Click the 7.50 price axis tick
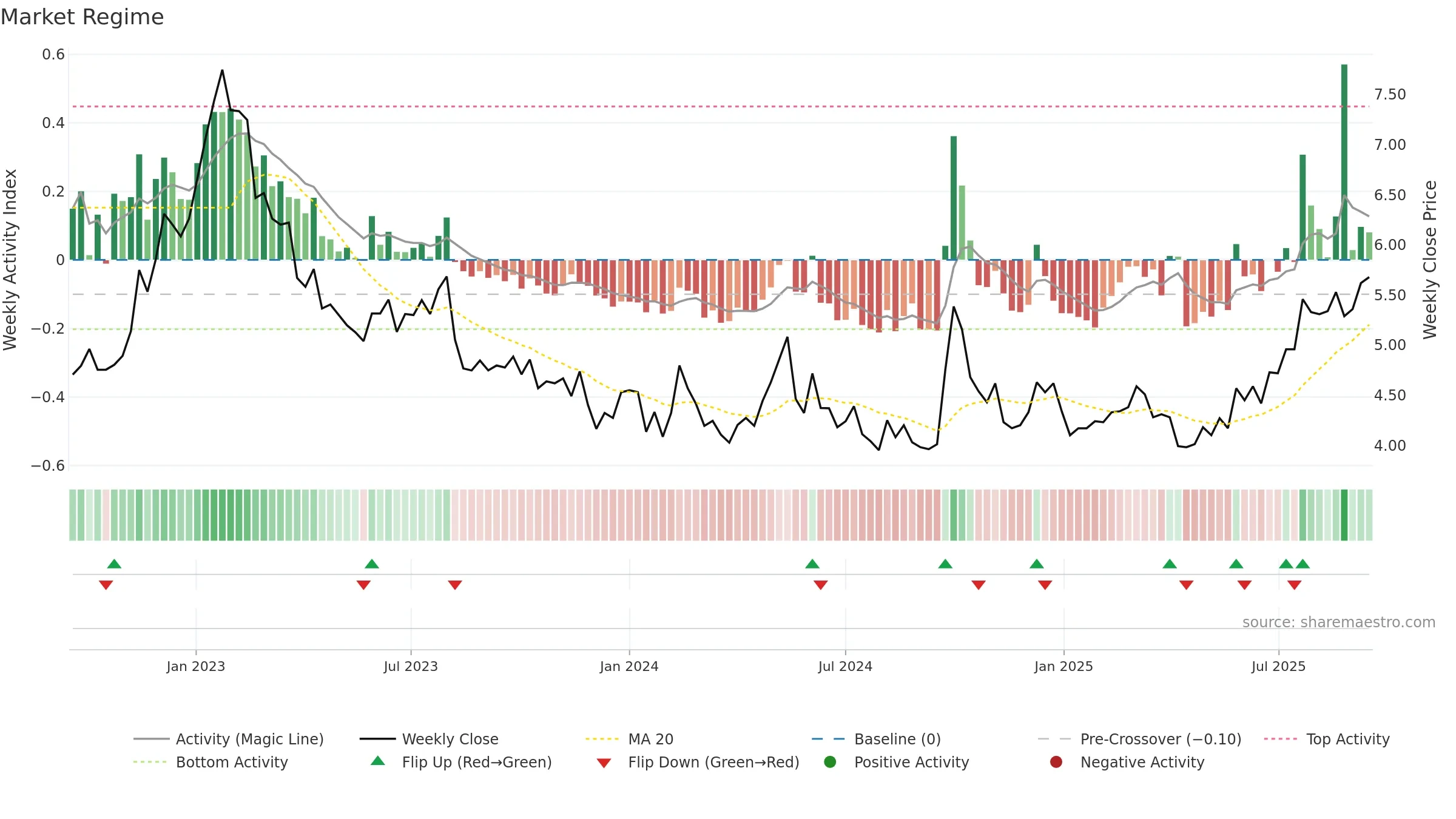 coord(1390,94)
